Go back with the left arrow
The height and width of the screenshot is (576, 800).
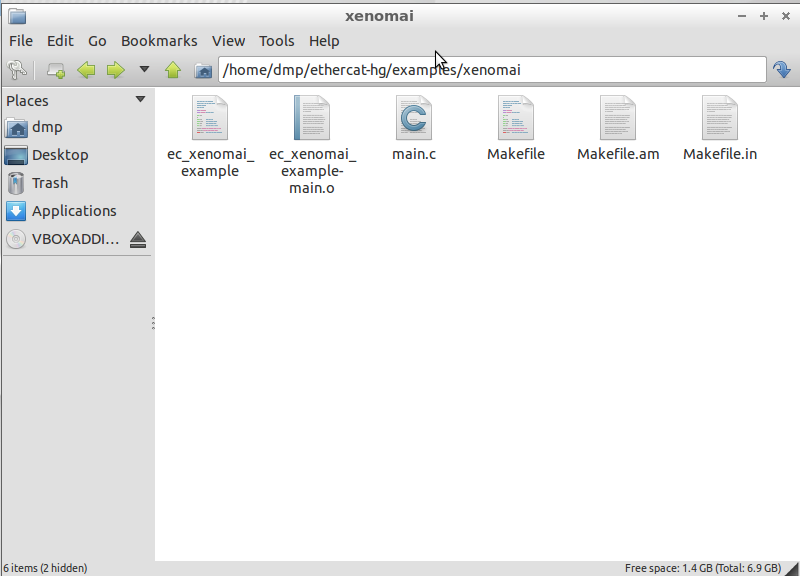pyautogui.click(x=86, y=70)
